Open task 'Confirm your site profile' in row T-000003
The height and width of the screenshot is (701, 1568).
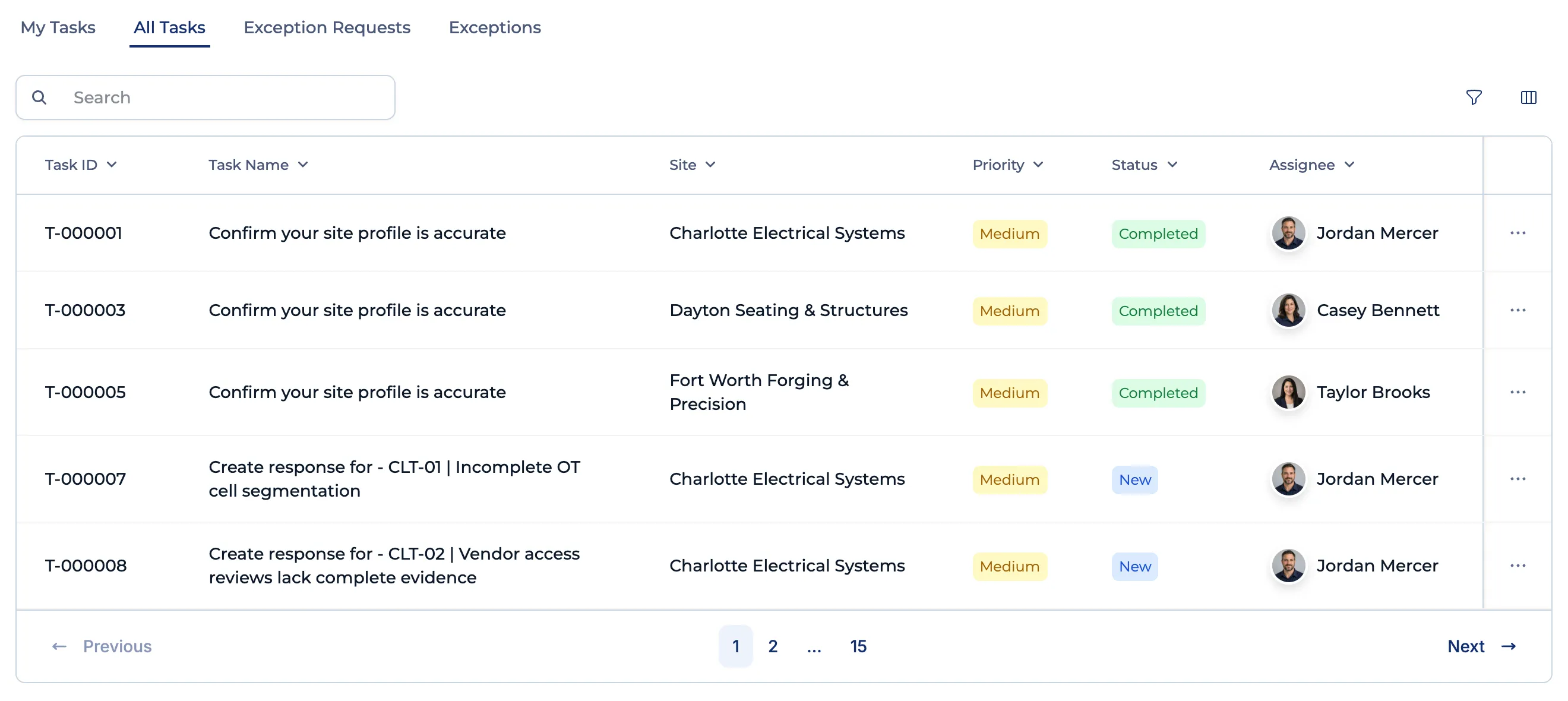(x=357, y=311)
